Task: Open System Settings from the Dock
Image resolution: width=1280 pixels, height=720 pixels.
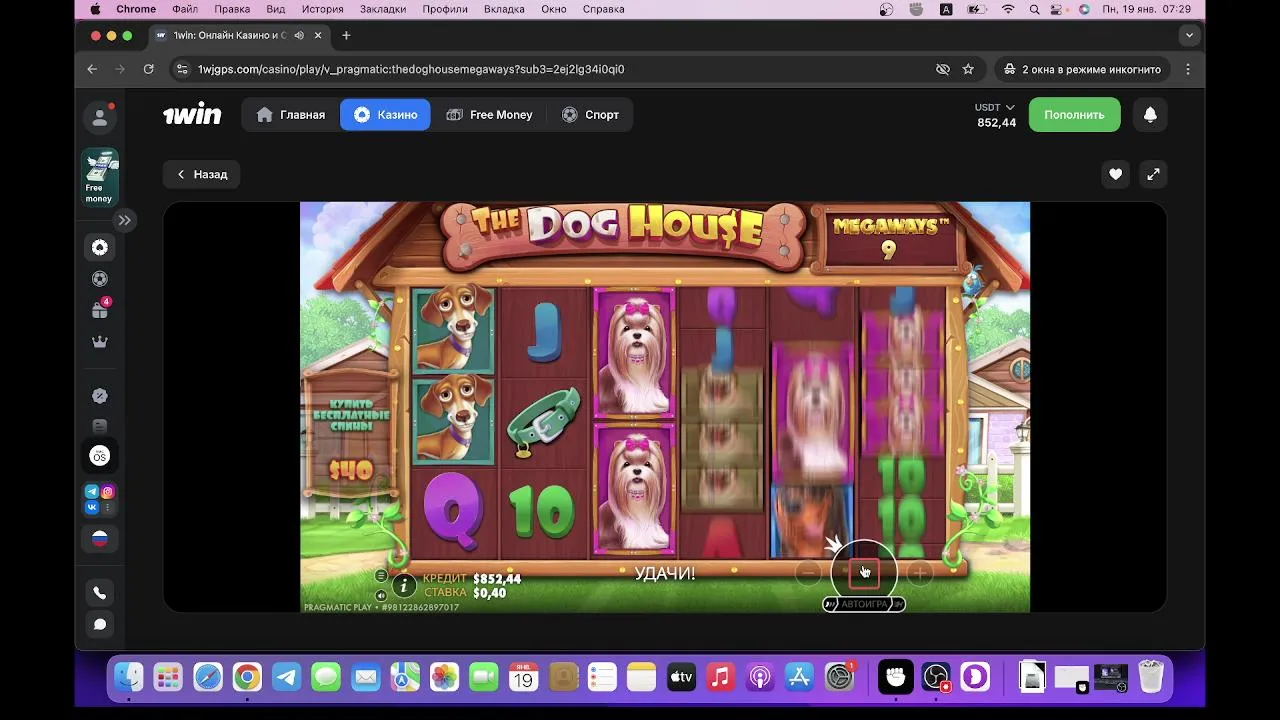Action: pyautogui.click(x=839, y=677)
